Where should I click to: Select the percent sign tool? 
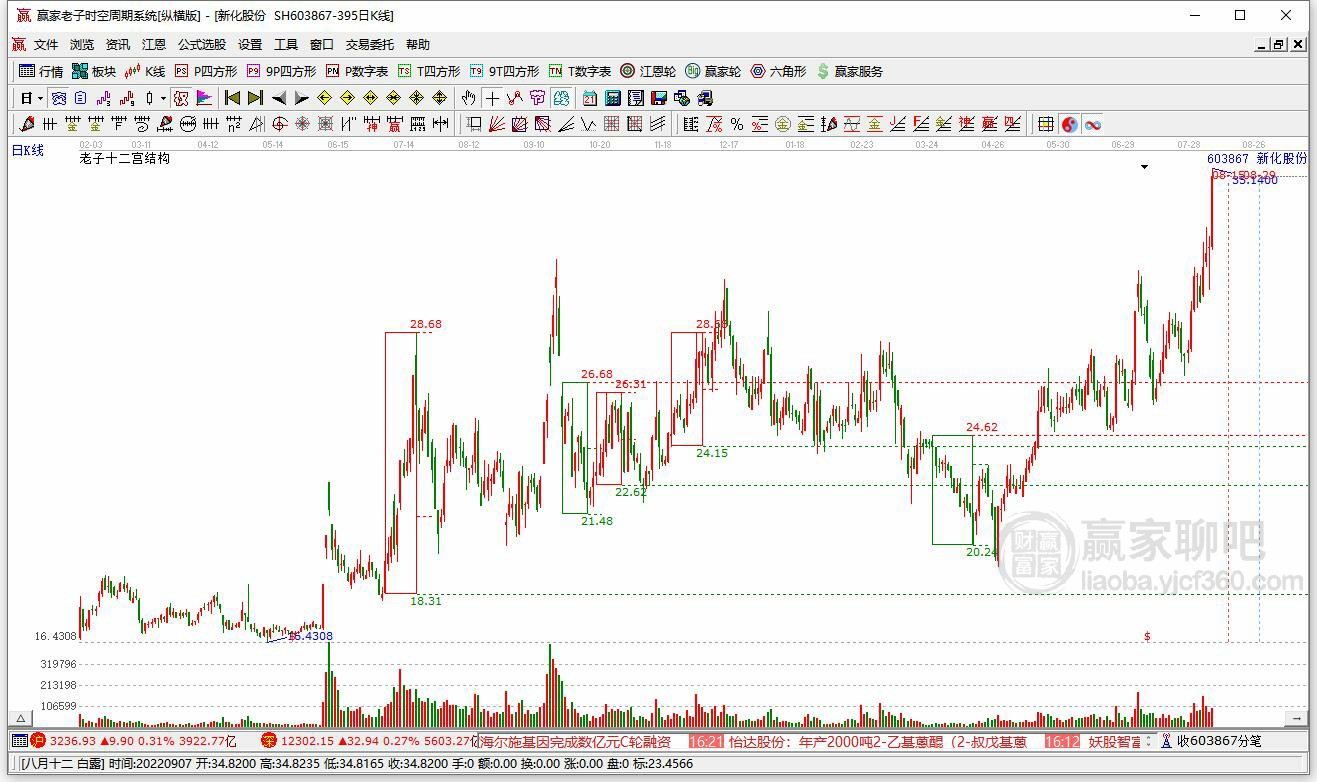pos(736,124)
